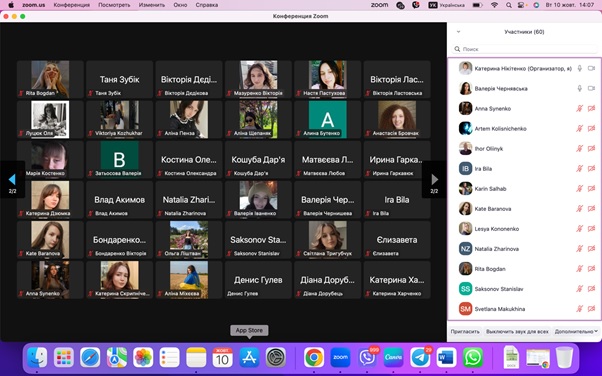Open the docx file in the Dock

point(511,358)
